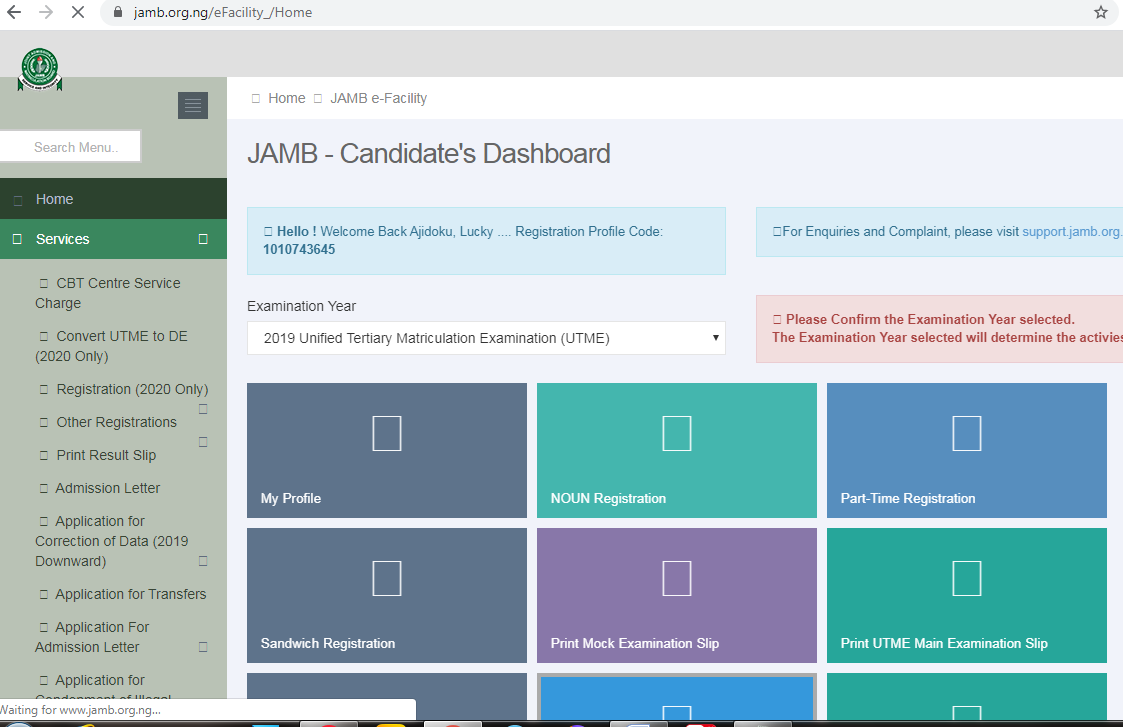Click the bookmark star icon
Image resolution: width=1123 pixels, height=727 pixels.
pyautogui.click(x=1101, y=12)
